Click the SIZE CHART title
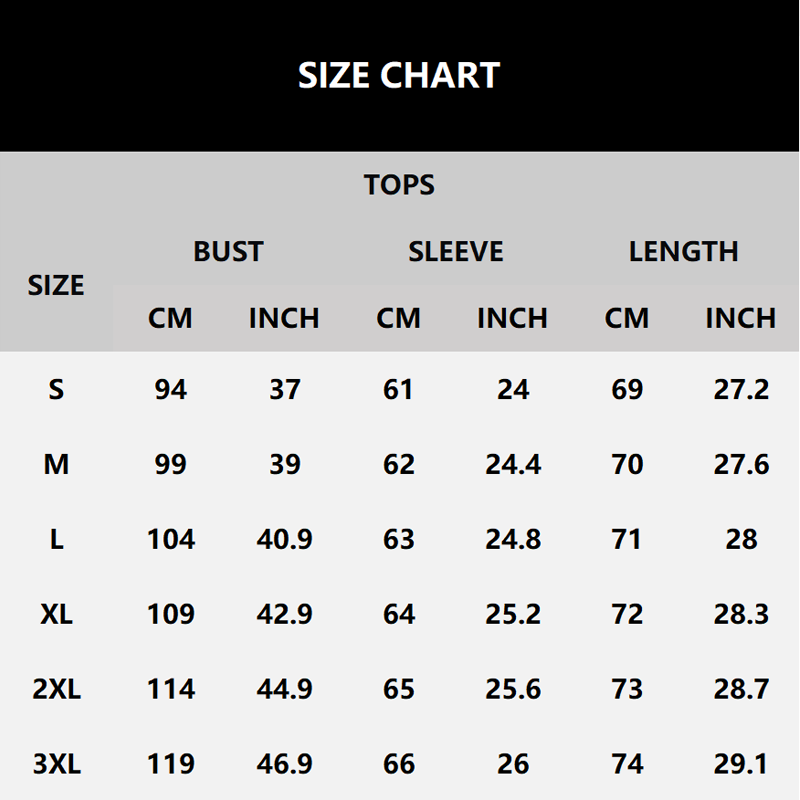Image resolution: width=800 pixels, height=800 pixels. click(399, 76)
